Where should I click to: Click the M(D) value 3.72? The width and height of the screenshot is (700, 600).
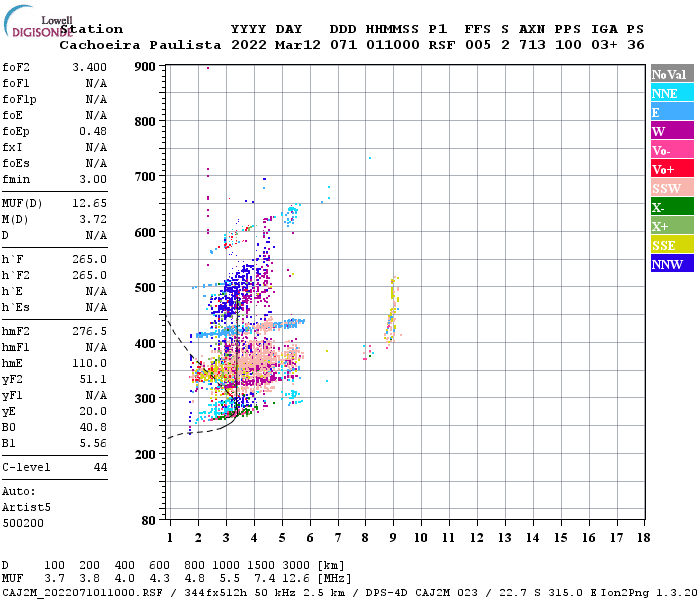pyautogui.click(x=93, y=220)
